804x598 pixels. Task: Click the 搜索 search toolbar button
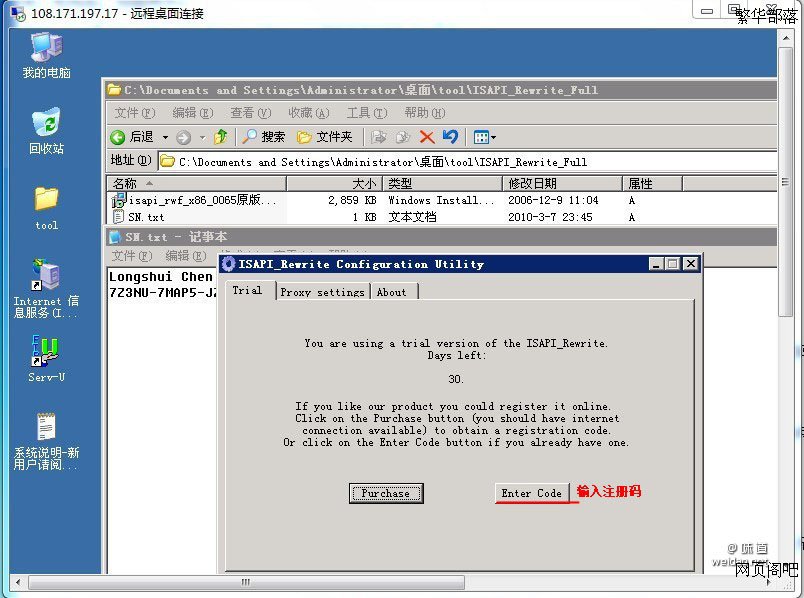click(x=264, y=136)
